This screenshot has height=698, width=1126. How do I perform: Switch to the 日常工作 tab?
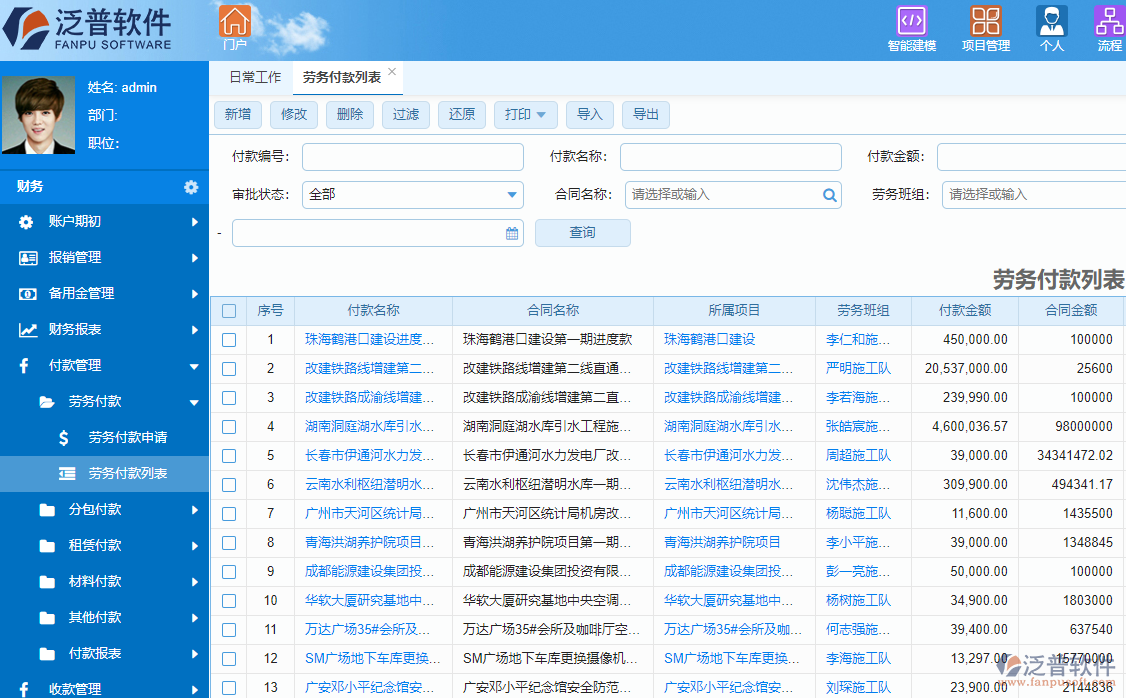[x=253, y=75]
